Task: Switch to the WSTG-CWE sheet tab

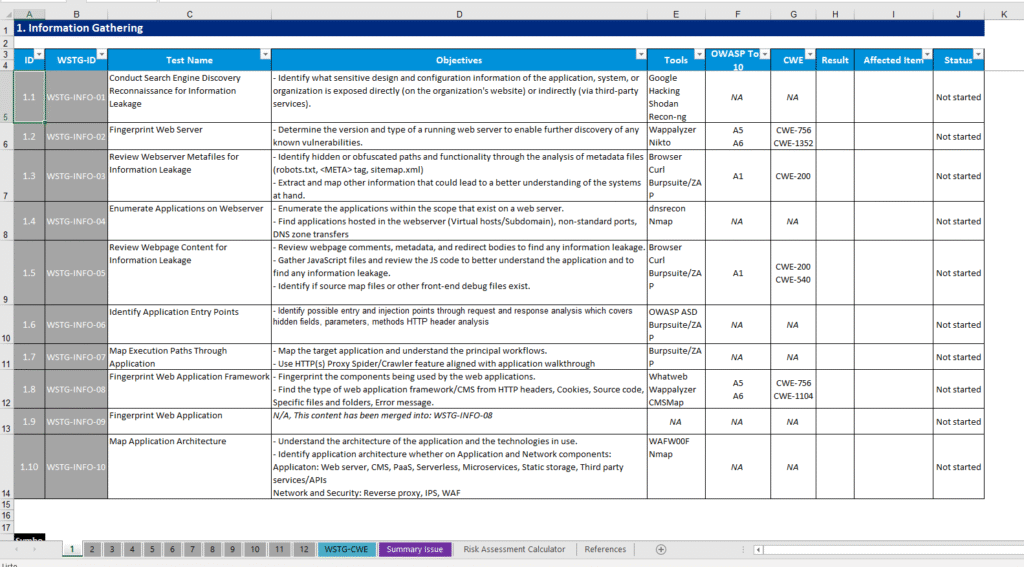Action: pos(346,549)
